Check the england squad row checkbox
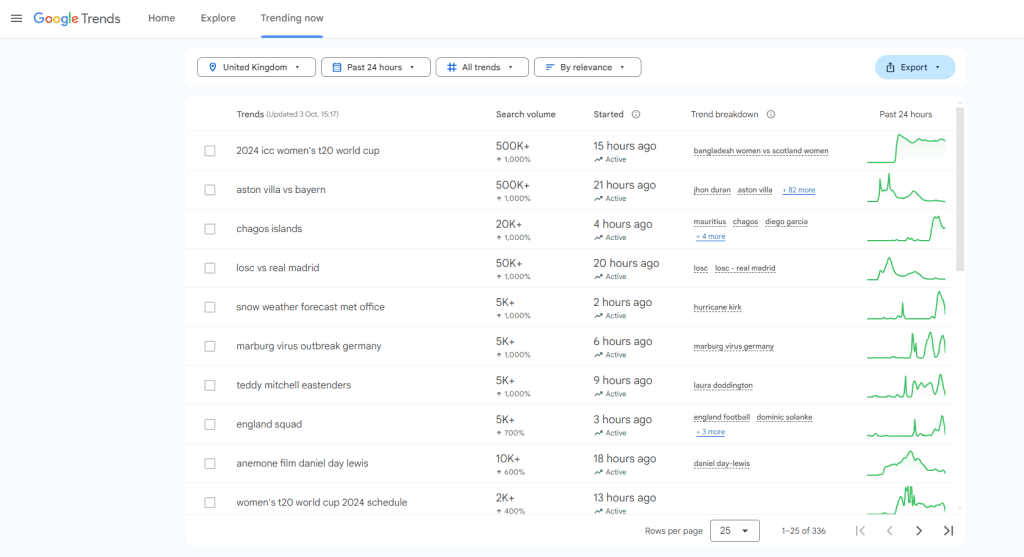The width and height of the screenshot is (1024, 557). [210, 424]
